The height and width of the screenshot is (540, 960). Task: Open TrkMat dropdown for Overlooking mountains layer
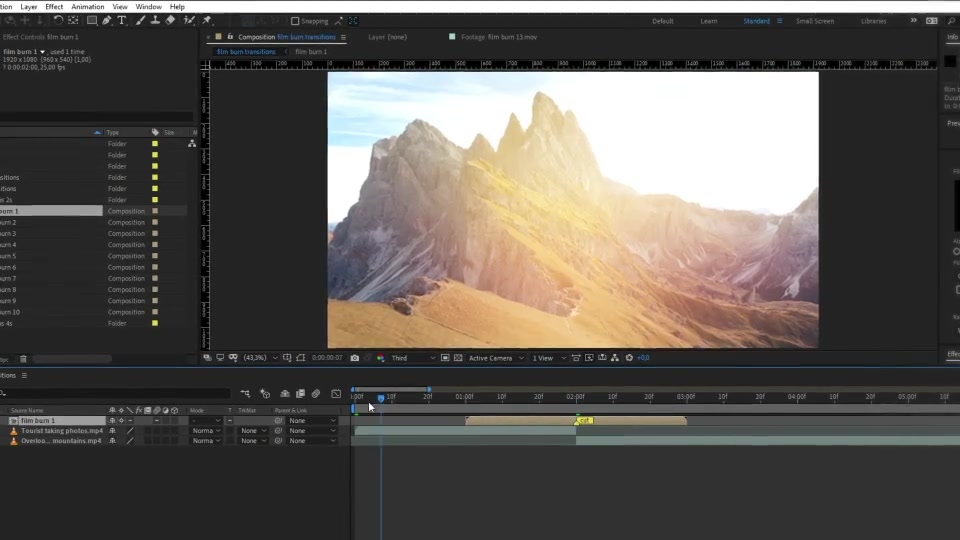(x=253, y=441)
